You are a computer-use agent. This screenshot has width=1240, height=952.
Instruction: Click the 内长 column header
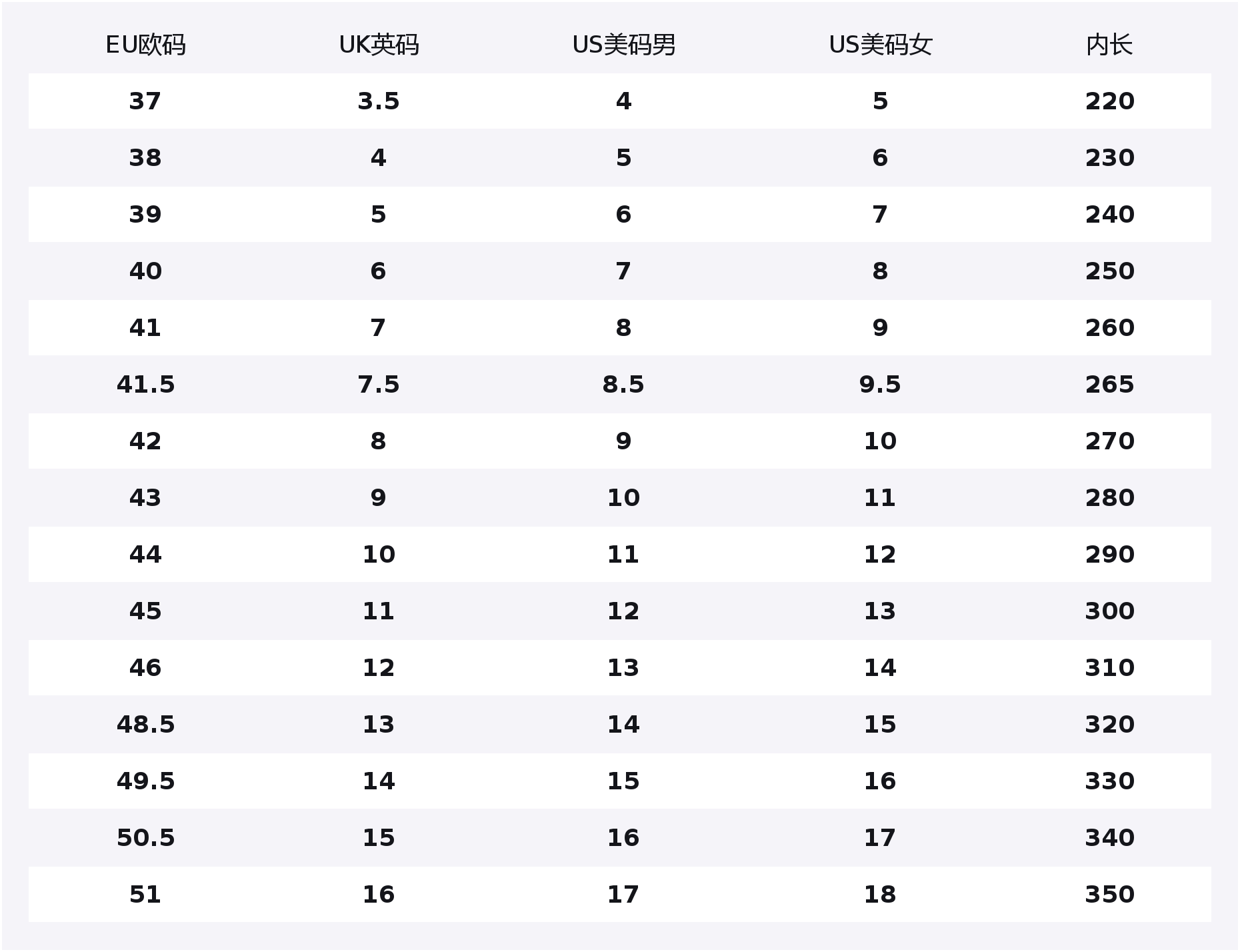tap(1109, 45)
